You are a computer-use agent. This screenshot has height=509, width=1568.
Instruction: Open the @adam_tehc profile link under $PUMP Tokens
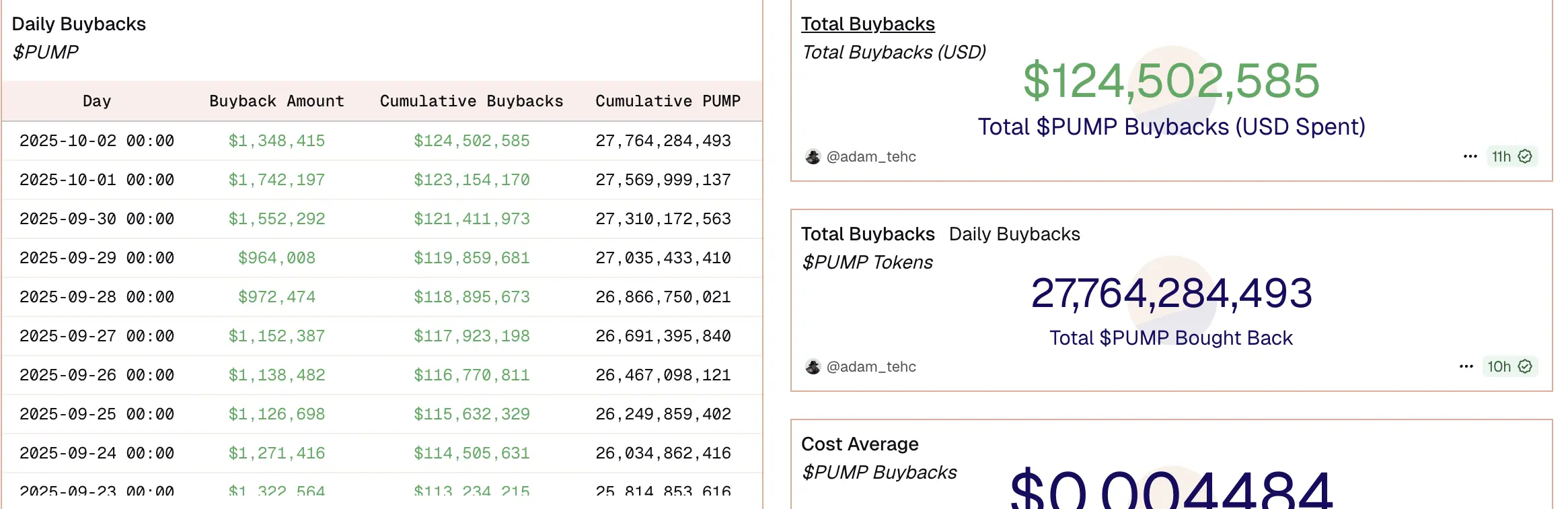870,366
